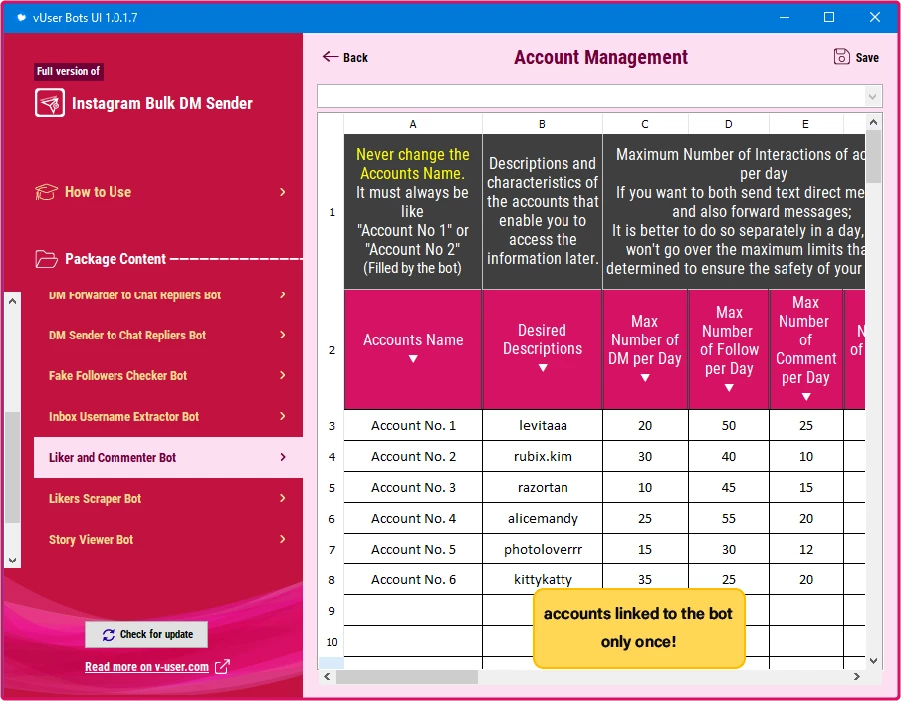The image size is (901, 701).
Task: Open Max Number of Comment per Day filter
Action: tap(806, 397)
